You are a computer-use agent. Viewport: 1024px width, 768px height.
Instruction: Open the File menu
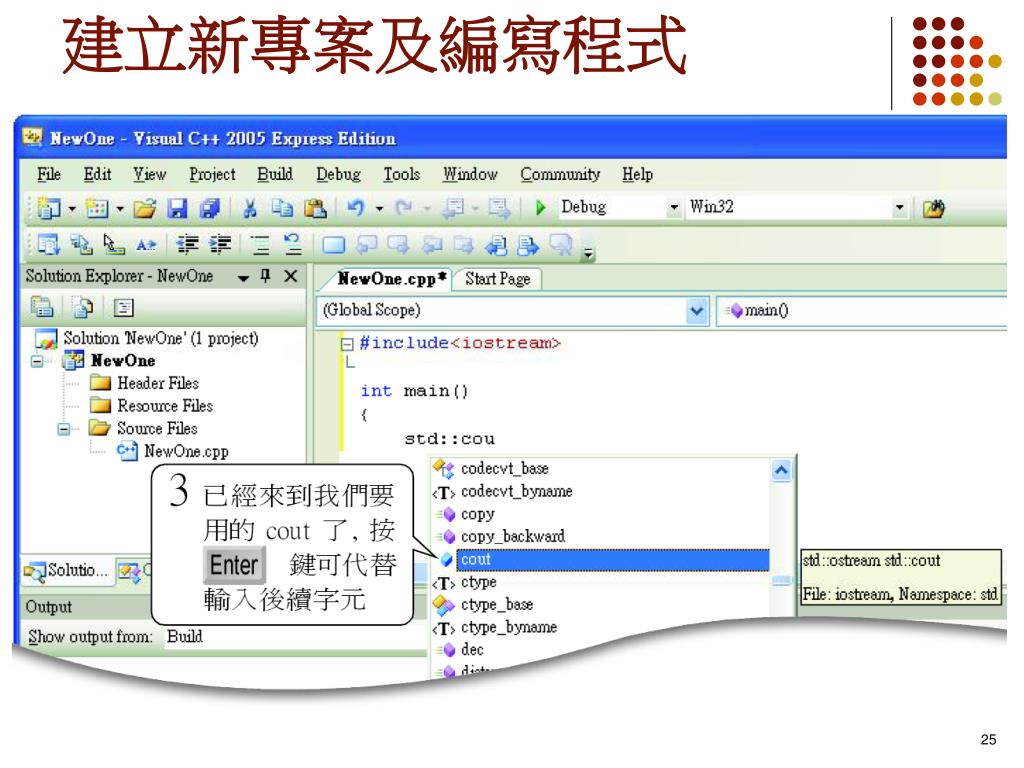49,174
